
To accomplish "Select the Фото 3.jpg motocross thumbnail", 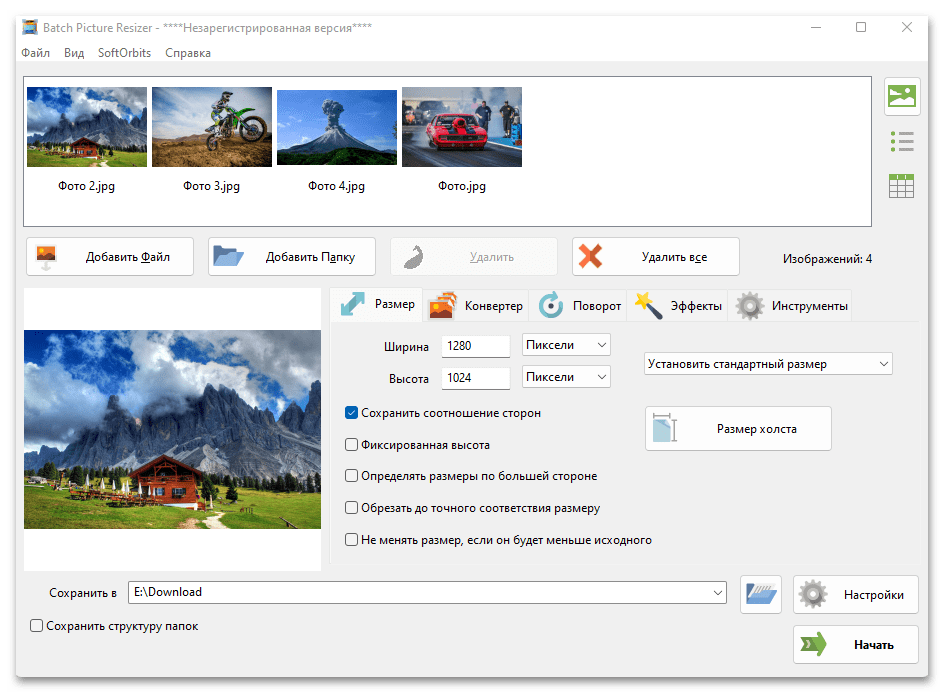I will (x=211, y=127).
